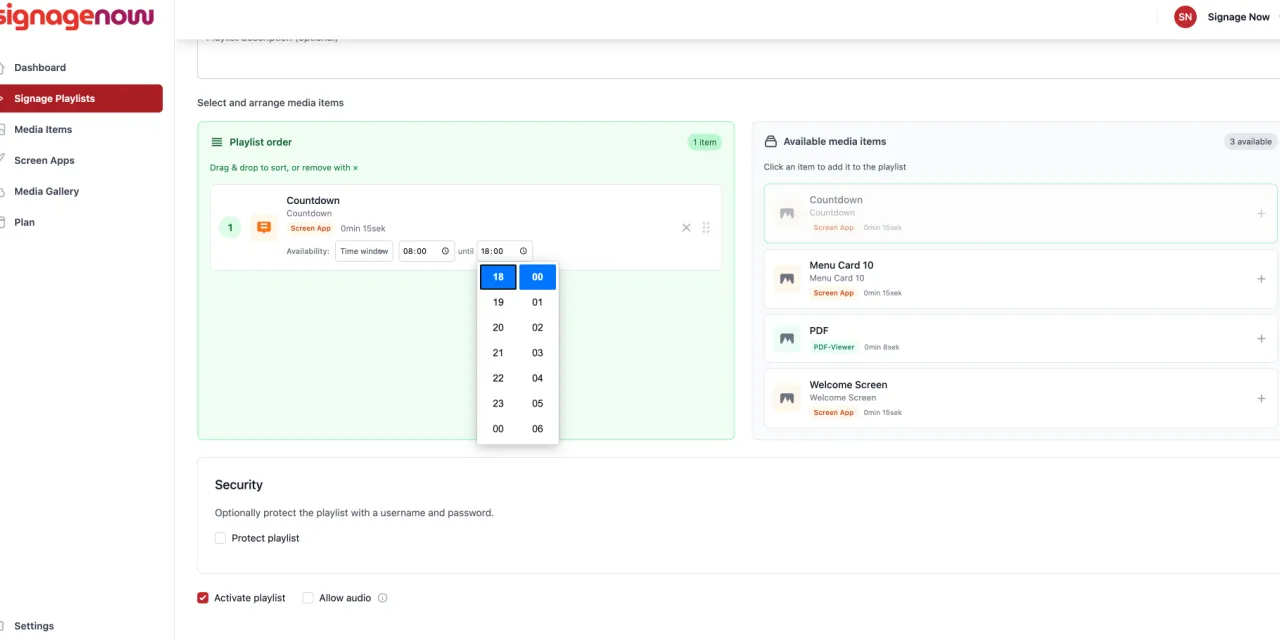Choose minute 05 in the time picker
The width and height of the screenshot is (1280, 640).
[x=537, y=404]
